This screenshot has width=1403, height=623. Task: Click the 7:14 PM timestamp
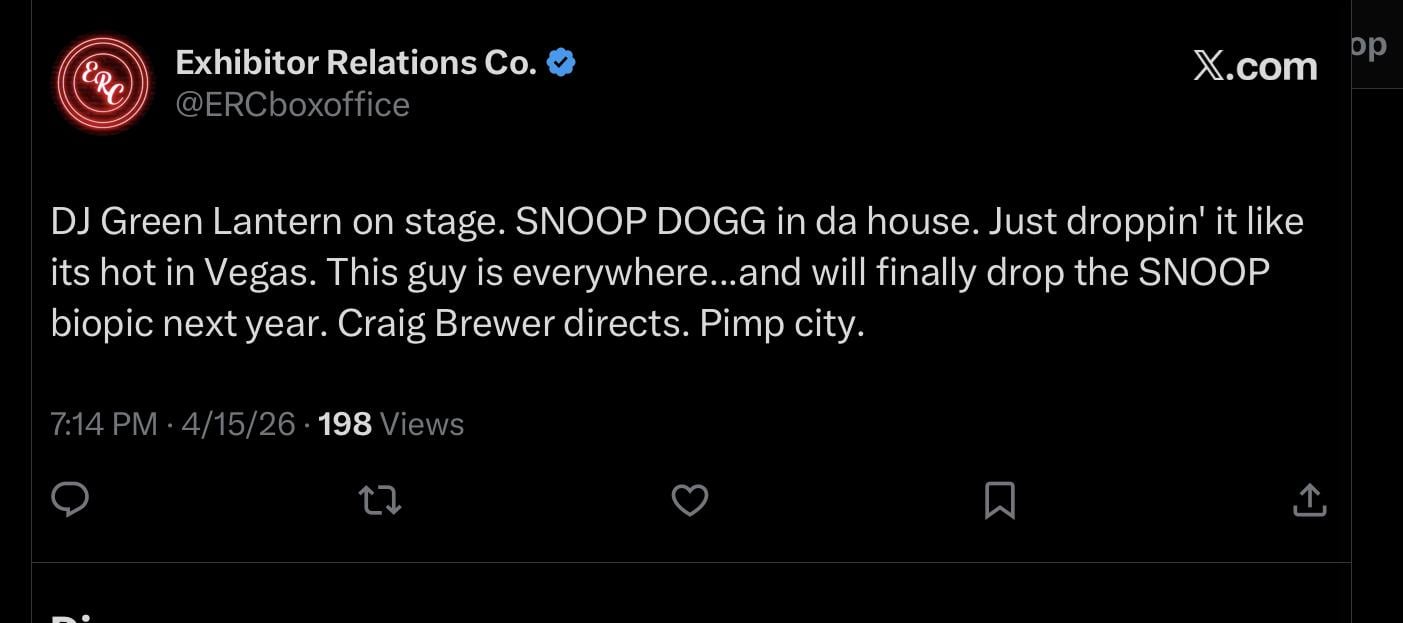104,424
